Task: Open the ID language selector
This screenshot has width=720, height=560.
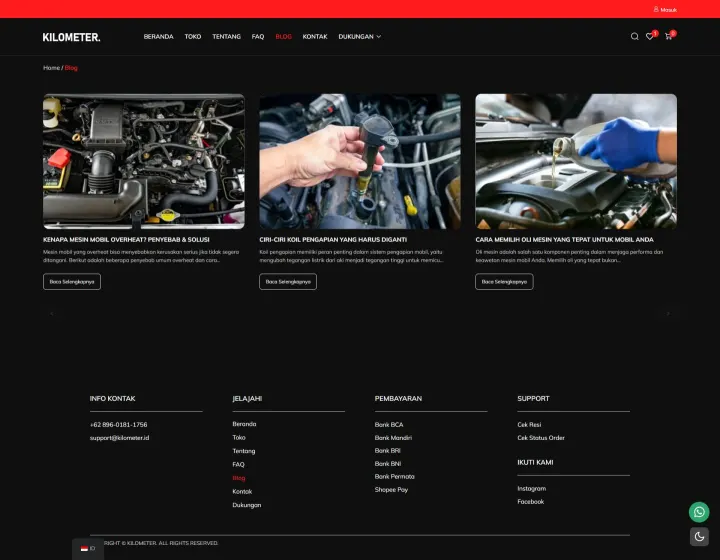Action: (88, 549)
